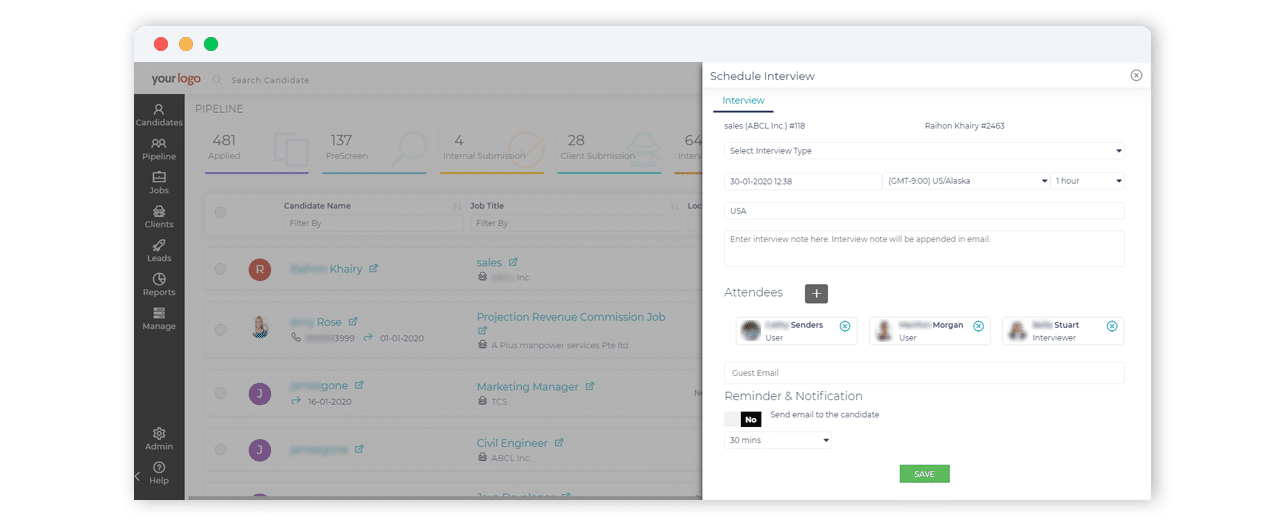Open the Select Interview Type dropdown
The width and height of the screenshot is (1267, 526).
pyautogui.click(x=924, y=151)
